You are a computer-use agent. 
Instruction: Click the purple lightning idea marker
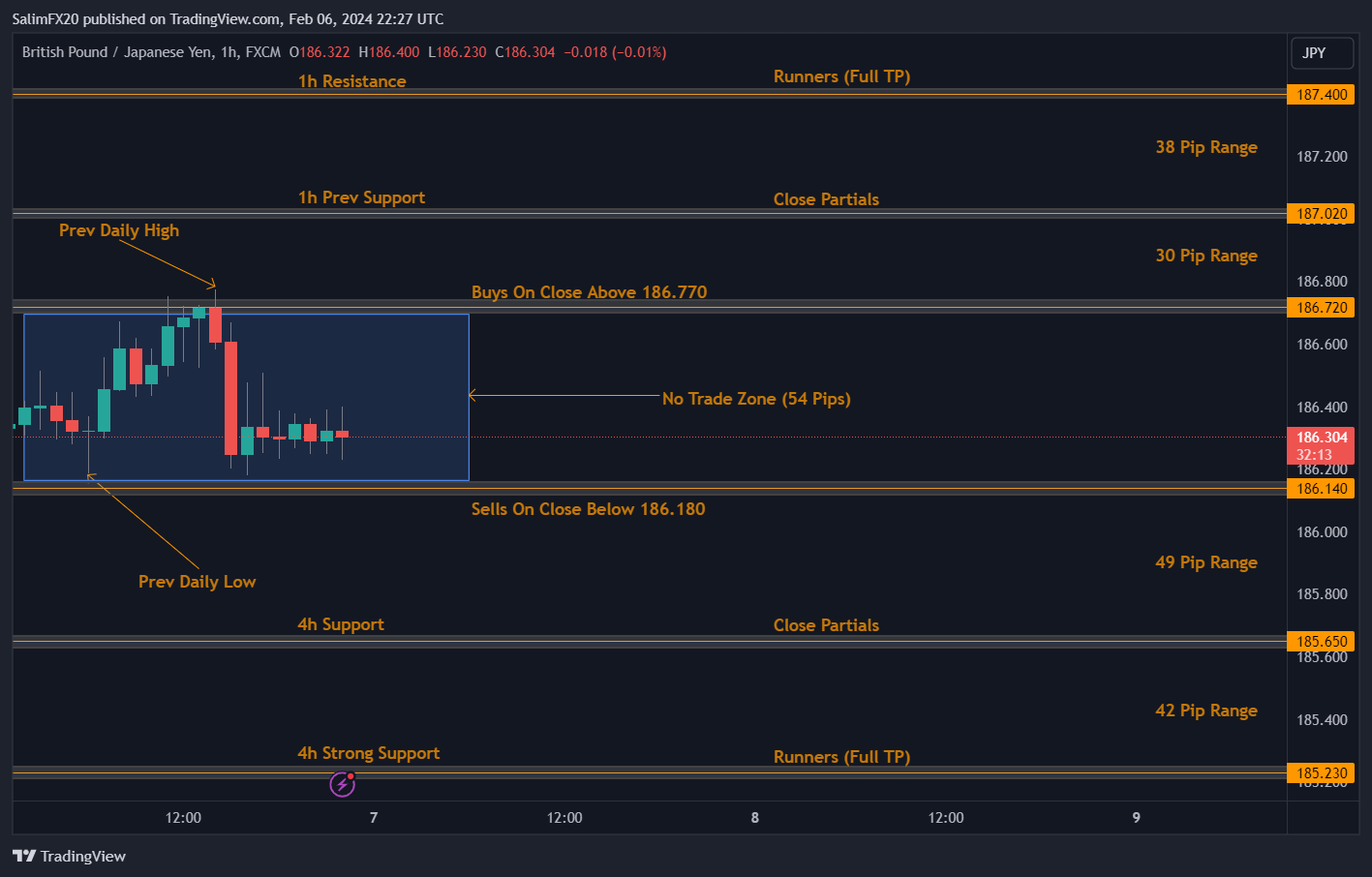(341, 783)
